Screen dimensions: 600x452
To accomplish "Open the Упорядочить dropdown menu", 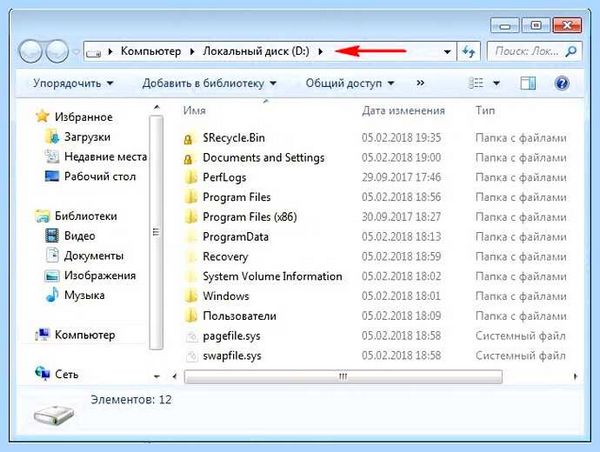I will coord(73,83).
